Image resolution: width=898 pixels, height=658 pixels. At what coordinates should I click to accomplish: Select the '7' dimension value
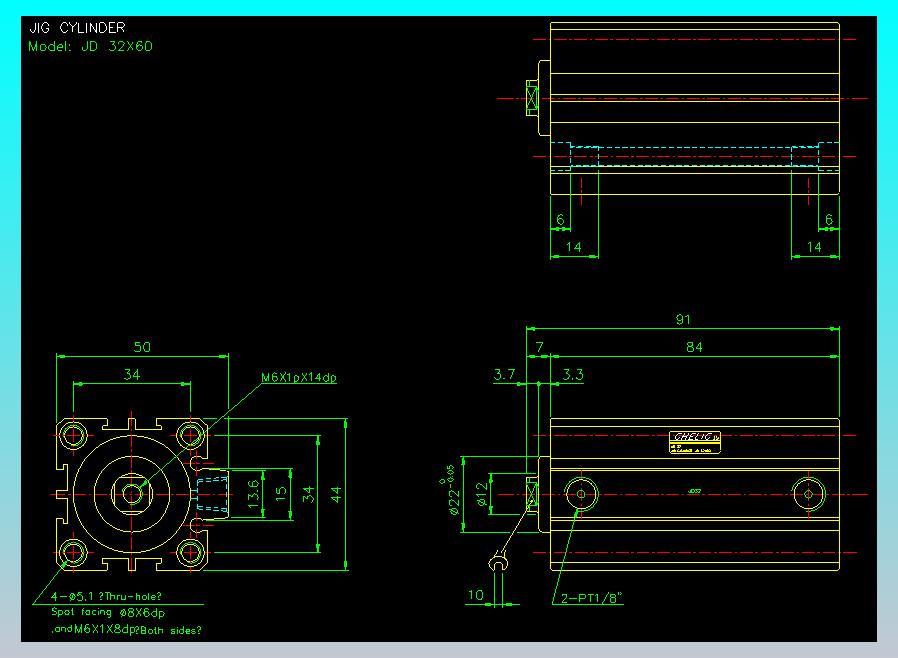539,347
